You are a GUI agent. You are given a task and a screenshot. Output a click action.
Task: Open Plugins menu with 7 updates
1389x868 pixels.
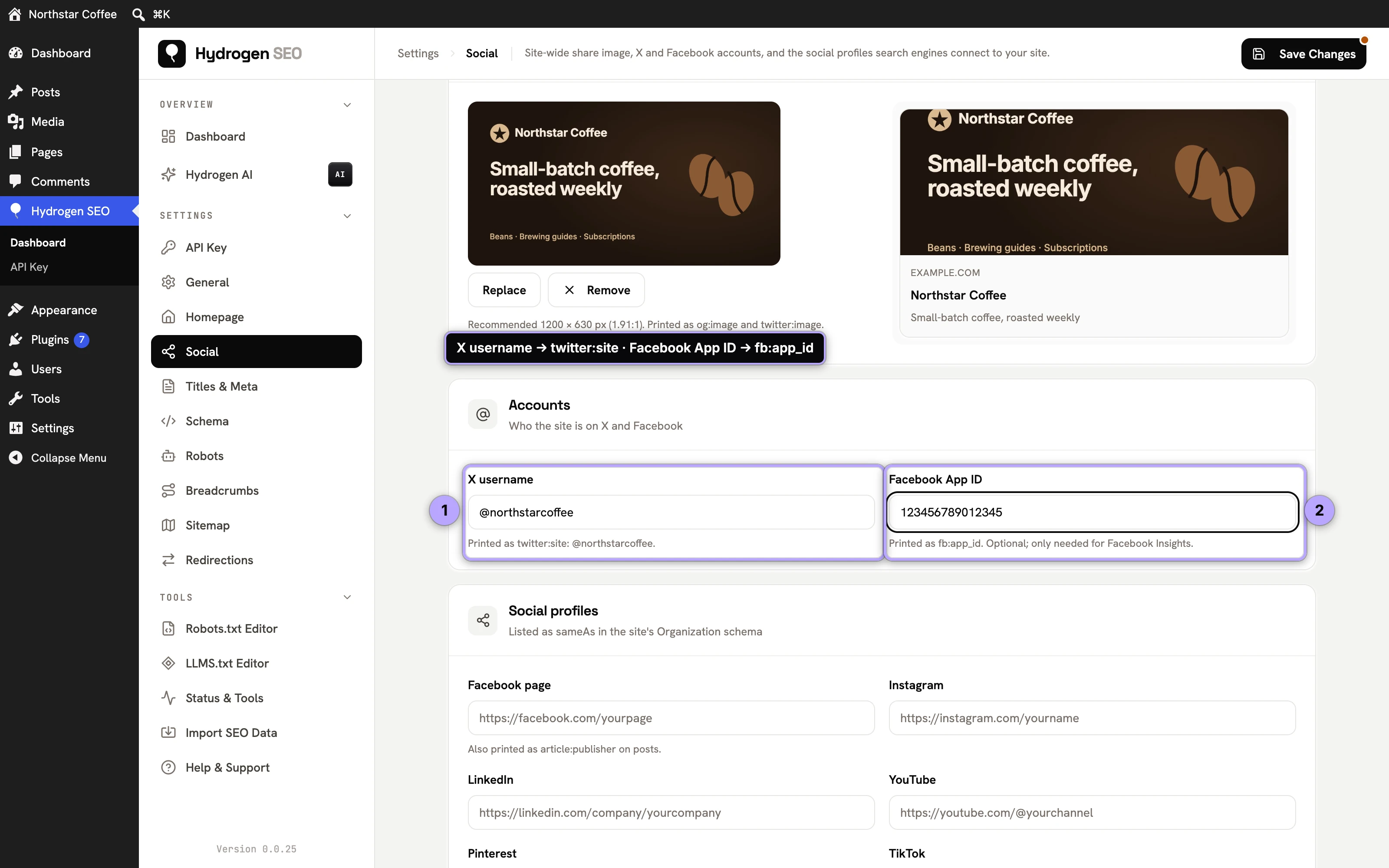[x=69, y=339]
